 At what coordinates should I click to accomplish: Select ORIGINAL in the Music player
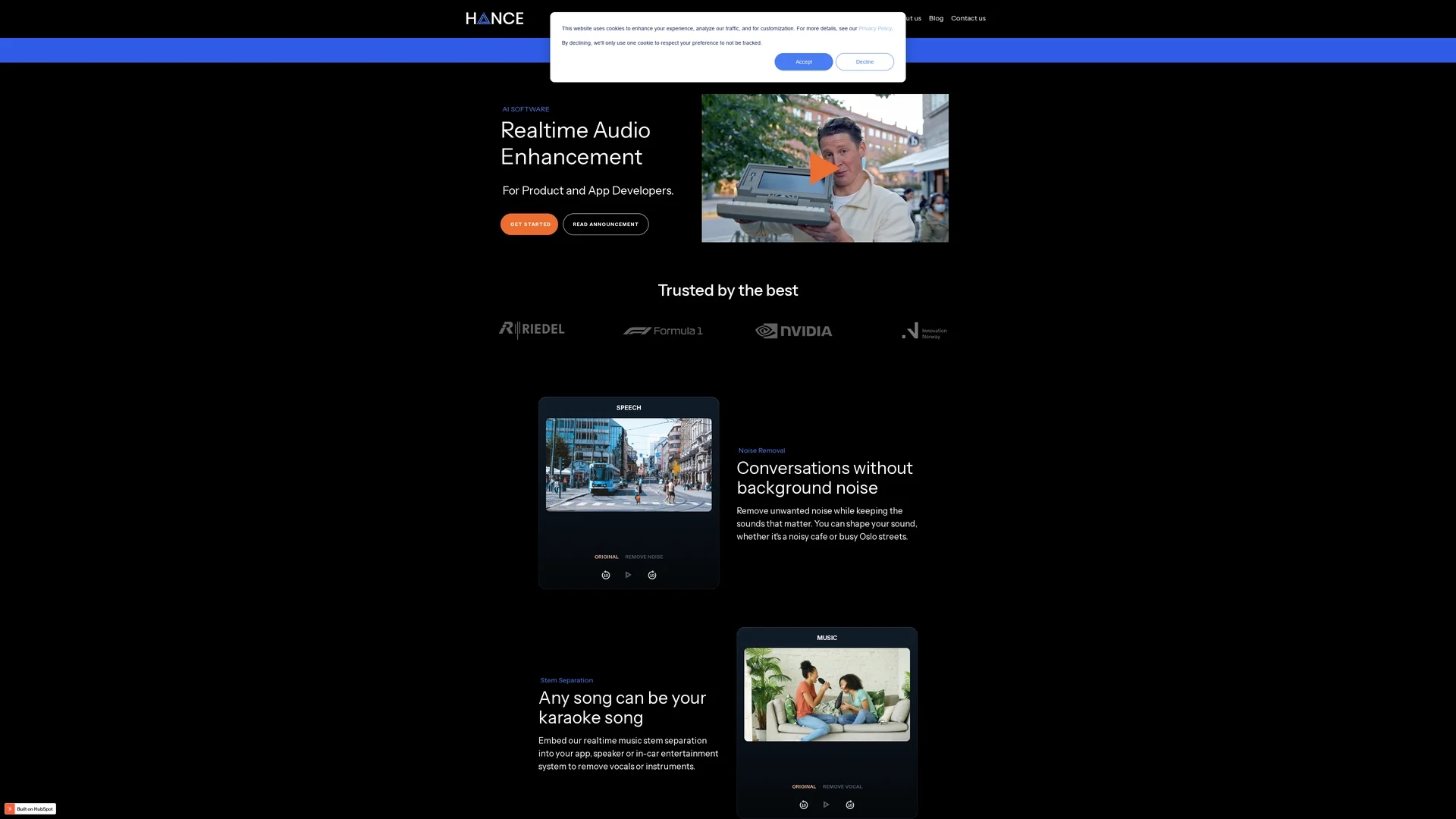point(804,786)
